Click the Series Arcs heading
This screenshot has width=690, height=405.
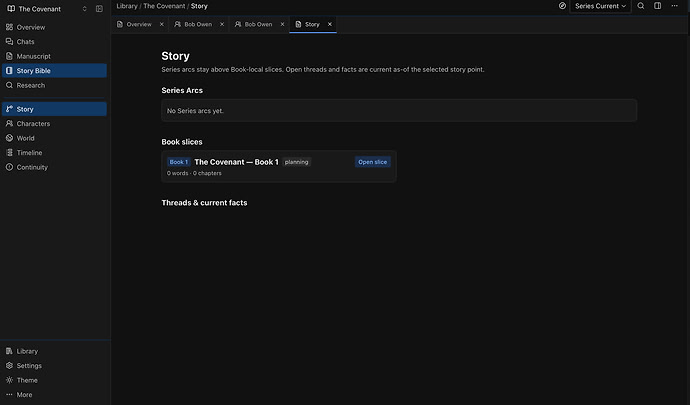[182, 90]
